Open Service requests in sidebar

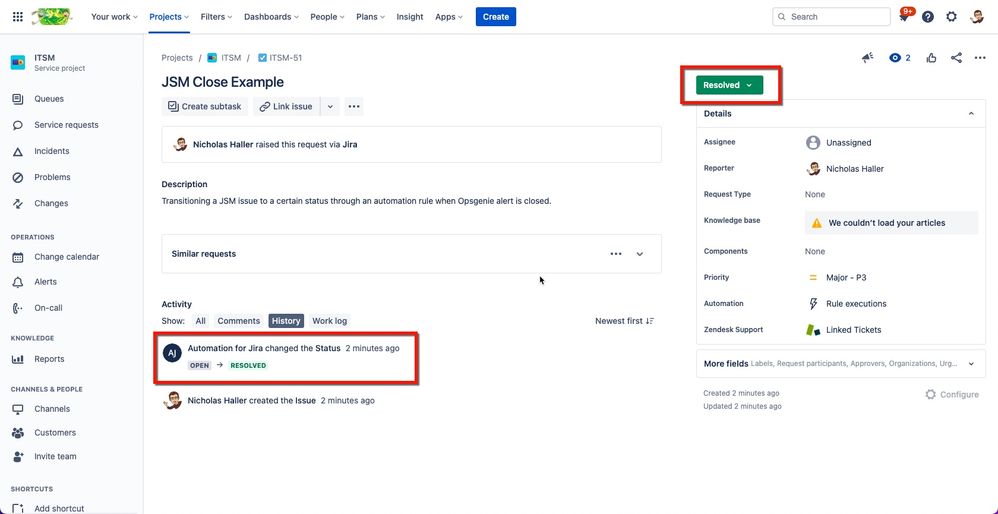click(66, 125)
